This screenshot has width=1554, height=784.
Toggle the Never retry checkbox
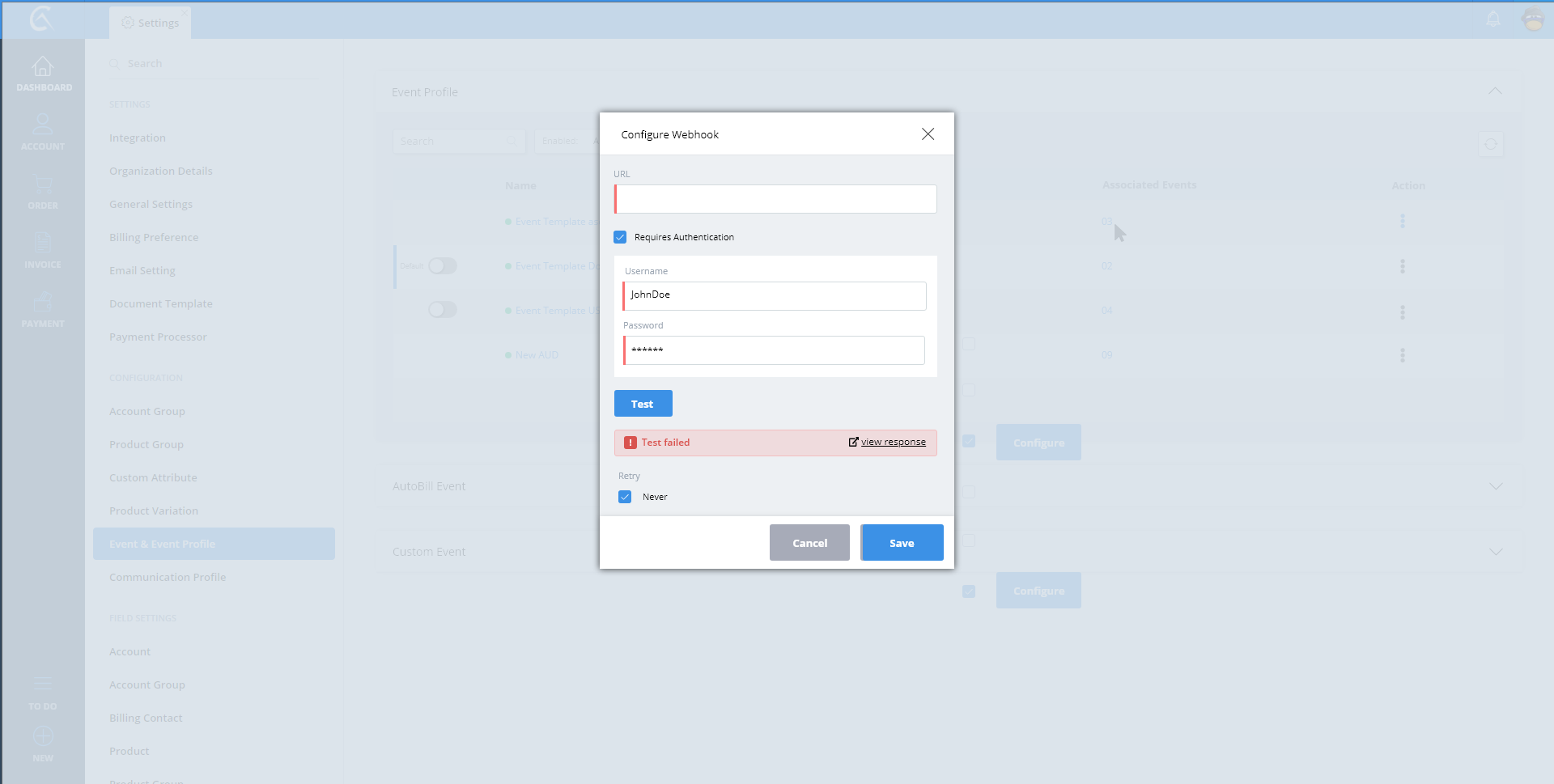click(625, 497)
